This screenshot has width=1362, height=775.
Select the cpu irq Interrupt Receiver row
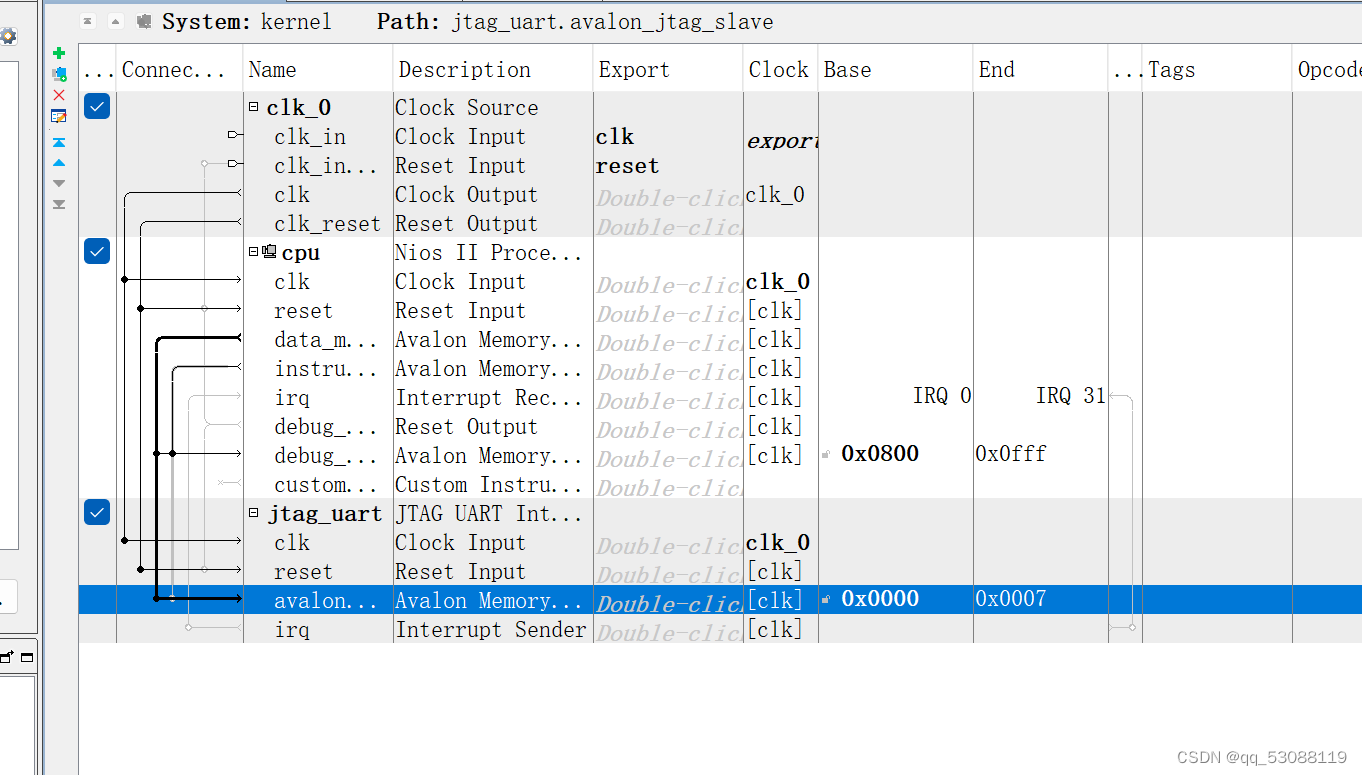tap(720, 397)
